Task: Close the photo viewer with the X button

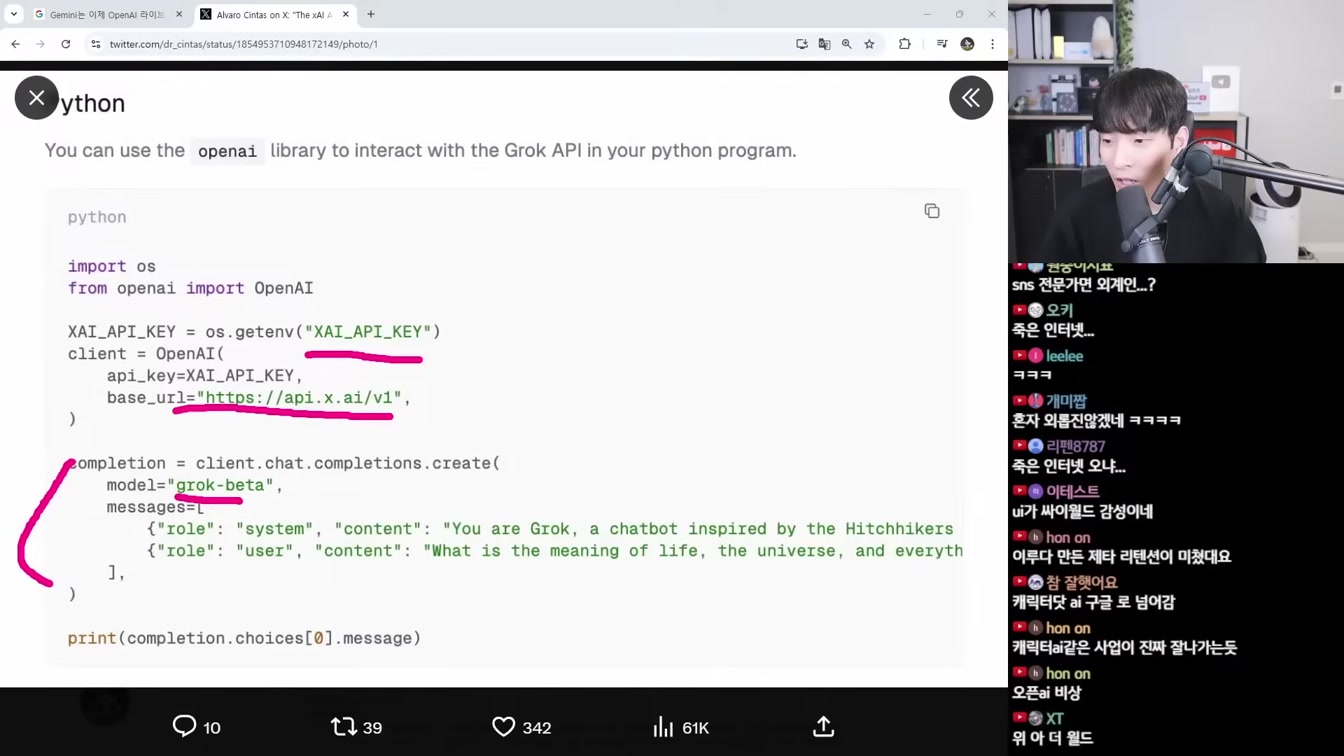Action: [37, 98]
